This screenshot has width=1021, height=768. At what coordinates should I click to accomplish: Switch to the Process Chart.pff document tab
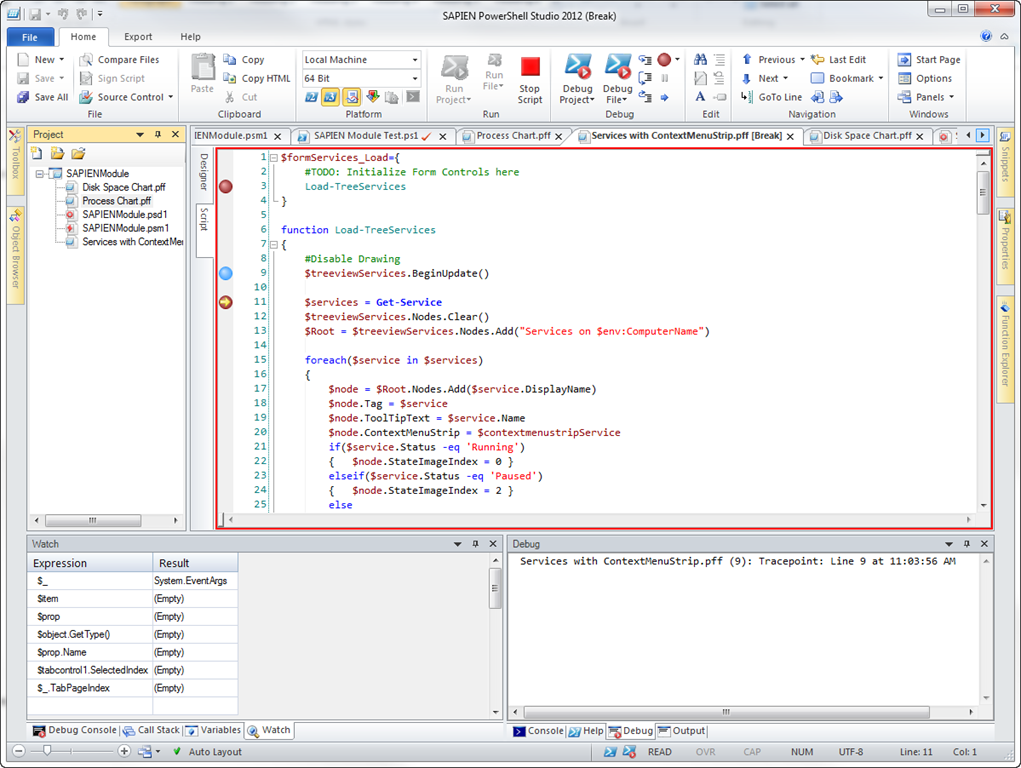pyautogui.click(x=513, y=135)
